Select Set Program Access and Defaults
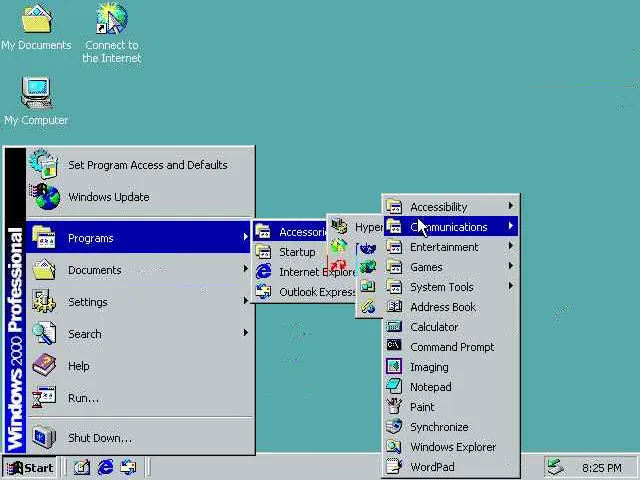Screen dimensions: 640x480 140,165
